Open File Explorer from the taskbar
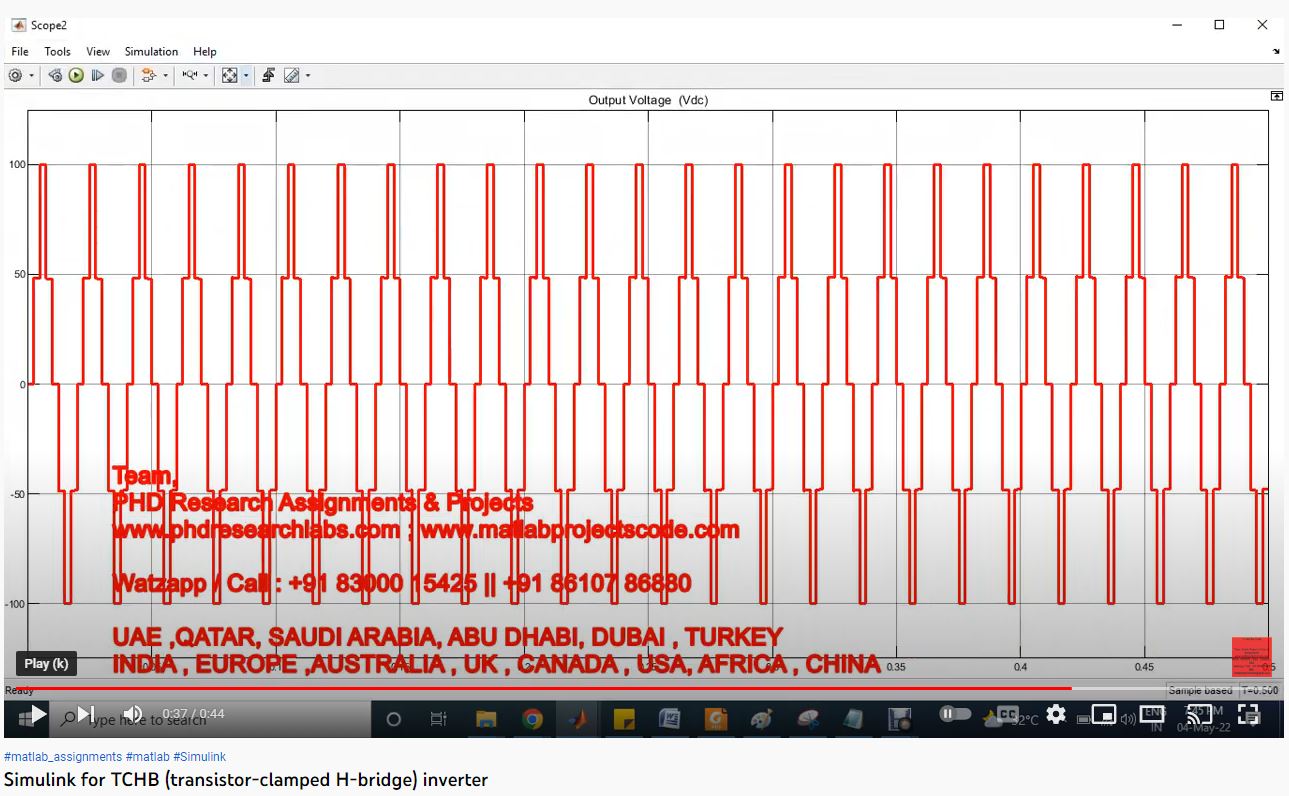The image size is (1289, 796). (x=486, y=718)
